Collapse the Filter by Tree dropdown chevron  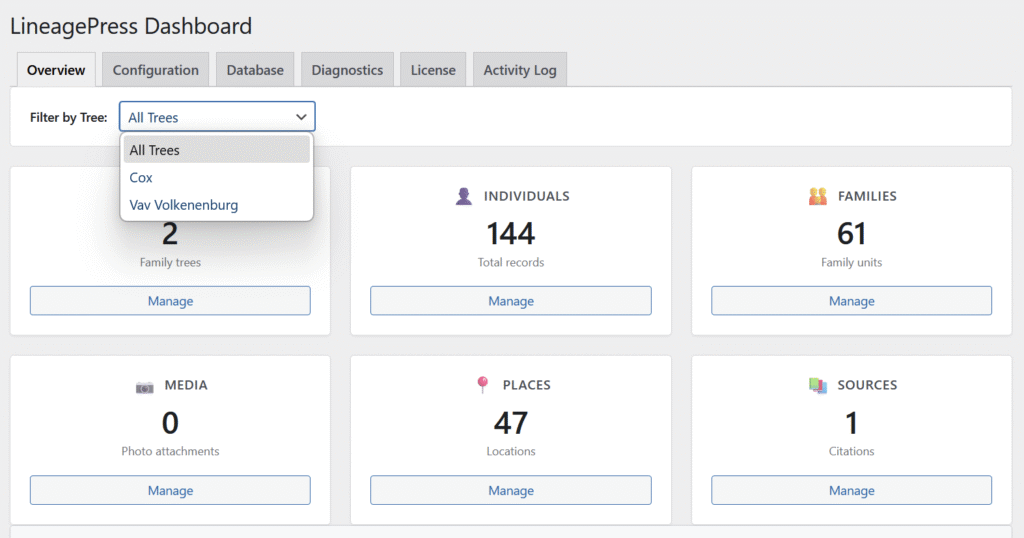click(301, 117)
